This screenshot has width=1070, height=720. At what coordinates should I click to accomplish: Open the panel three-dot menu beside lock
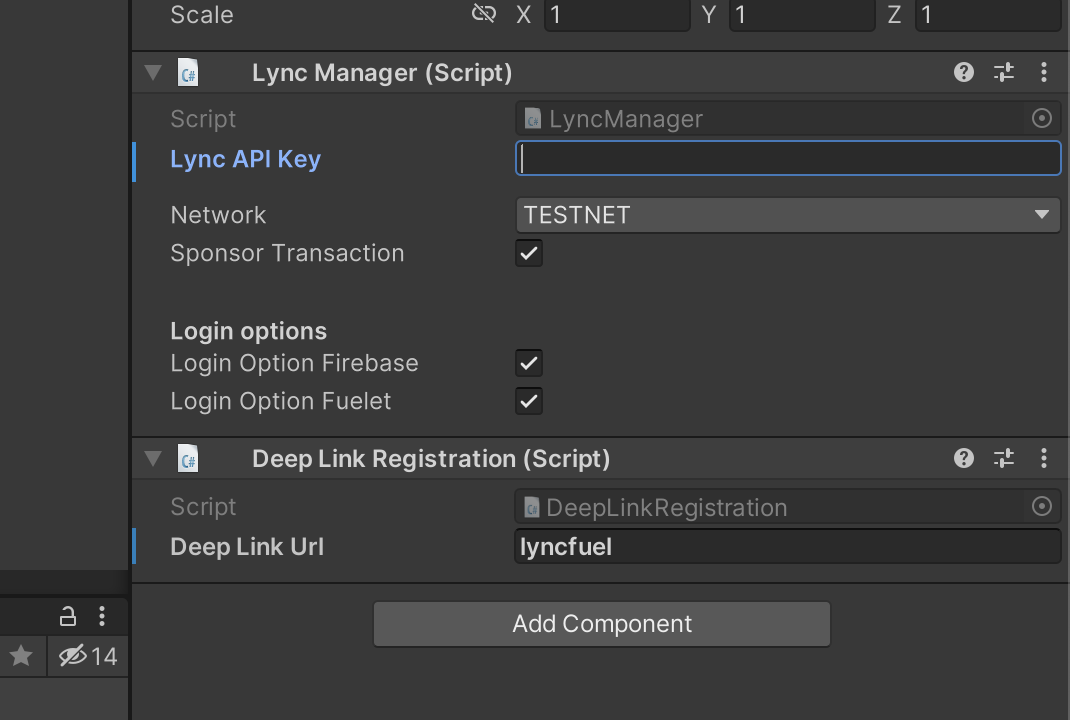pos(102,616)
